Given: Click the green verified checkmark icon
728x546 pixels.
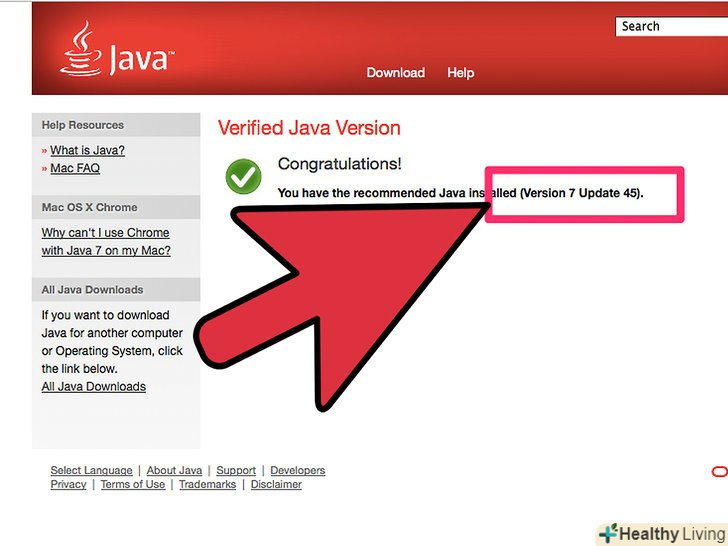Looking at the screenshot, I should [x=243, y=176].
